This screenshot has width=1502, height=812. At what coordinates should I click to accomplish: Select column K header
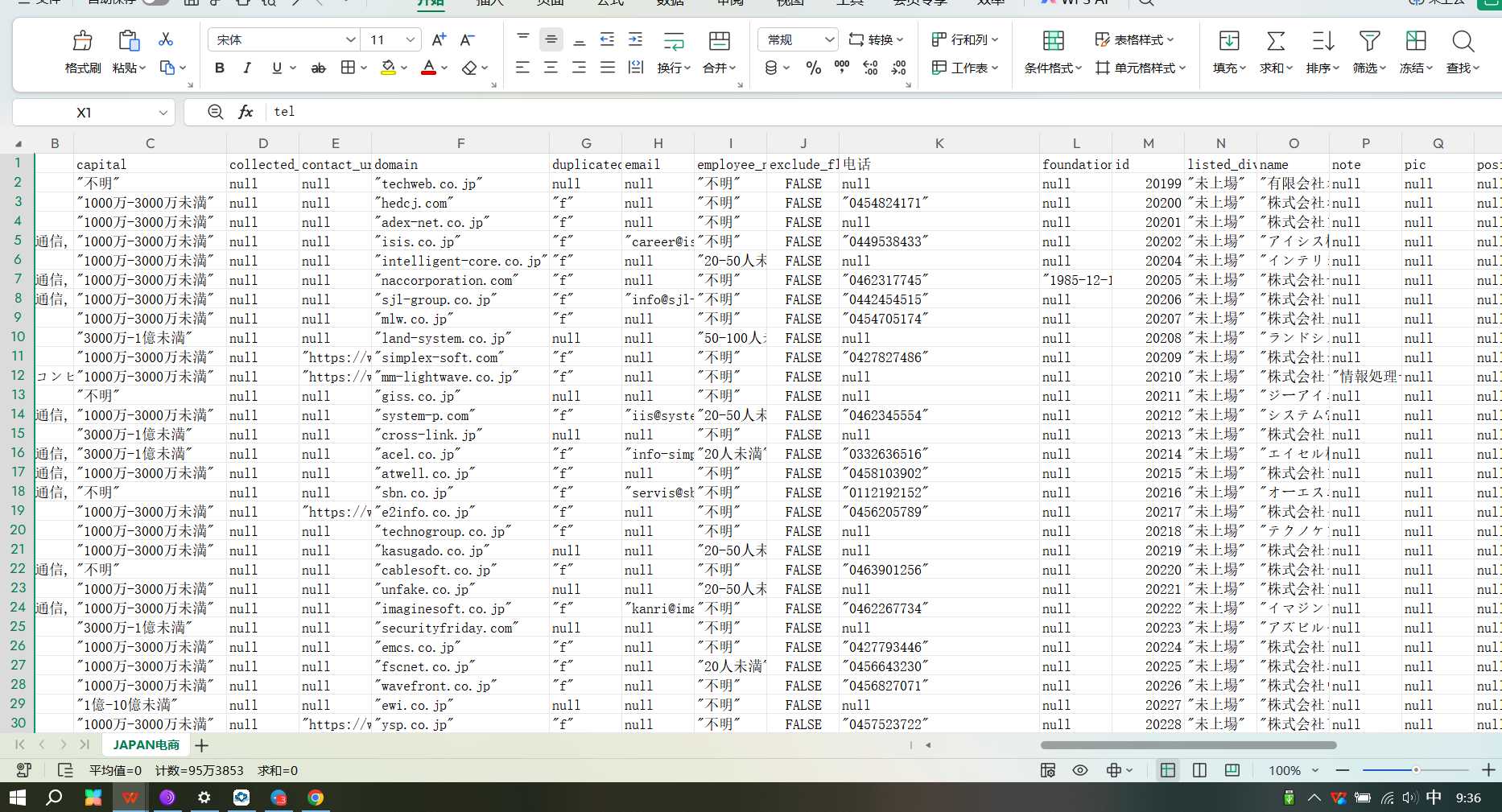click(x=939, y=143)
